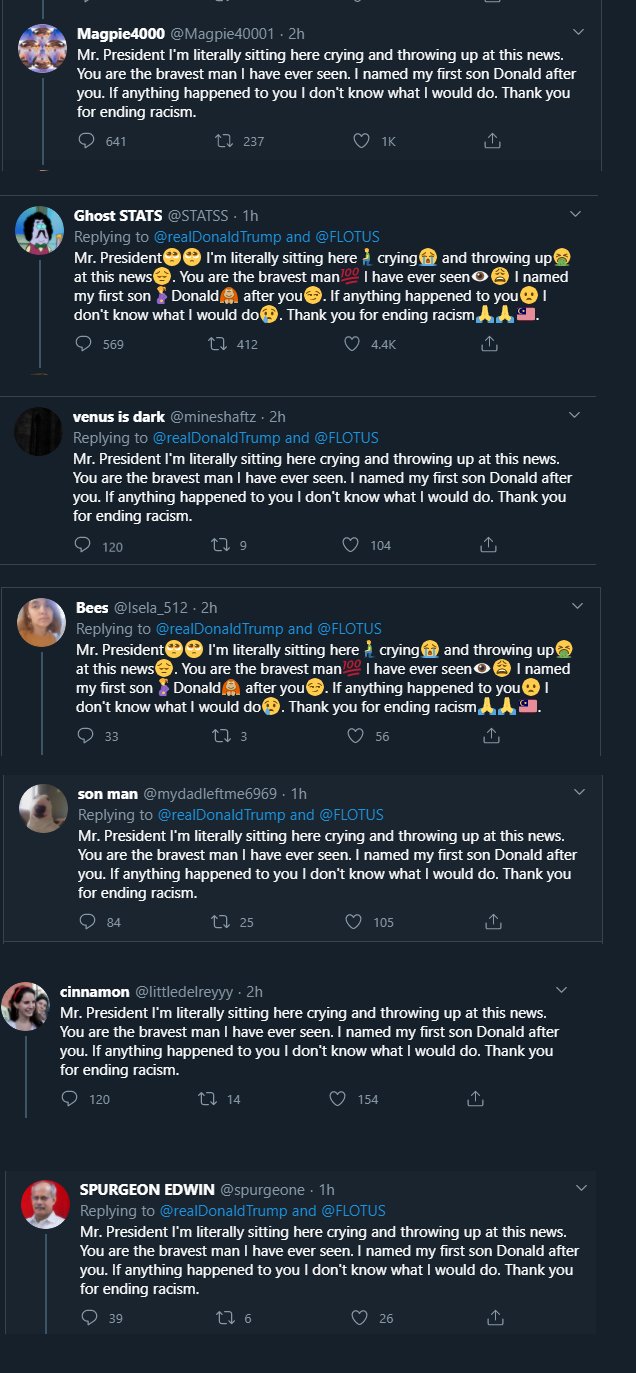Like the tweet from venus is dark
Image resolution: width=636 pixels, height=1373 pixels.
(351, 545)
